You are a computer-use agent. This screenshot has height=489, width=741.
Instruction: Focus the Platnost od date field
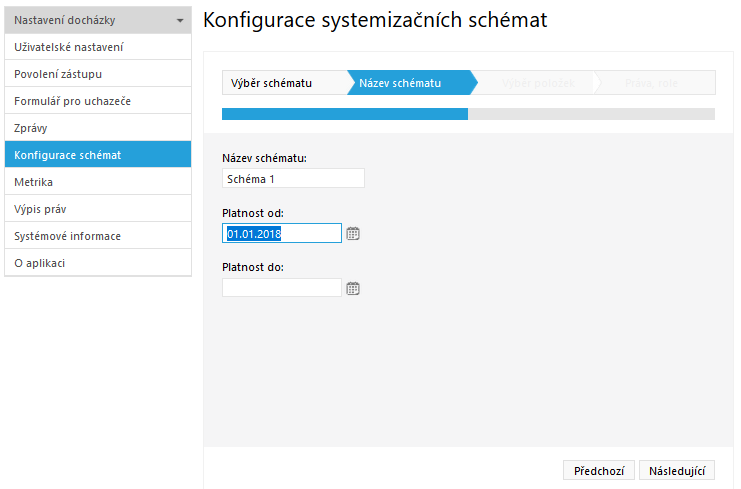(282, 233)
